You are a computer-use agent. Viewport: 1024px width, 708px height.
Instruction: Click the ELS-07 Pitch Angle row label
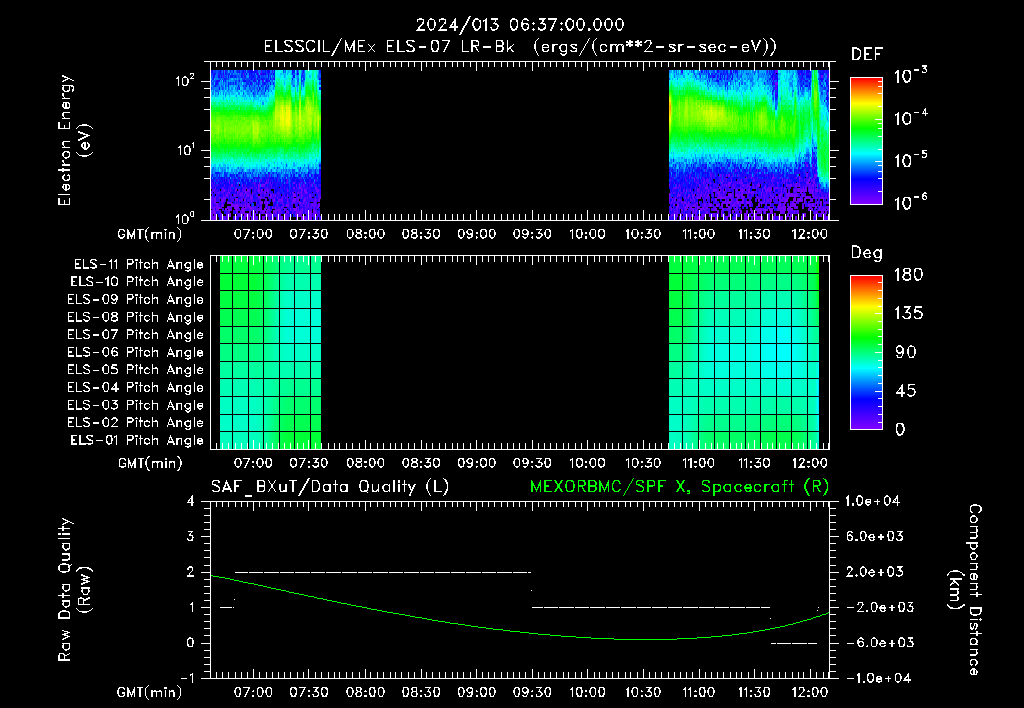pyautogui.click(x=135, y=334)
